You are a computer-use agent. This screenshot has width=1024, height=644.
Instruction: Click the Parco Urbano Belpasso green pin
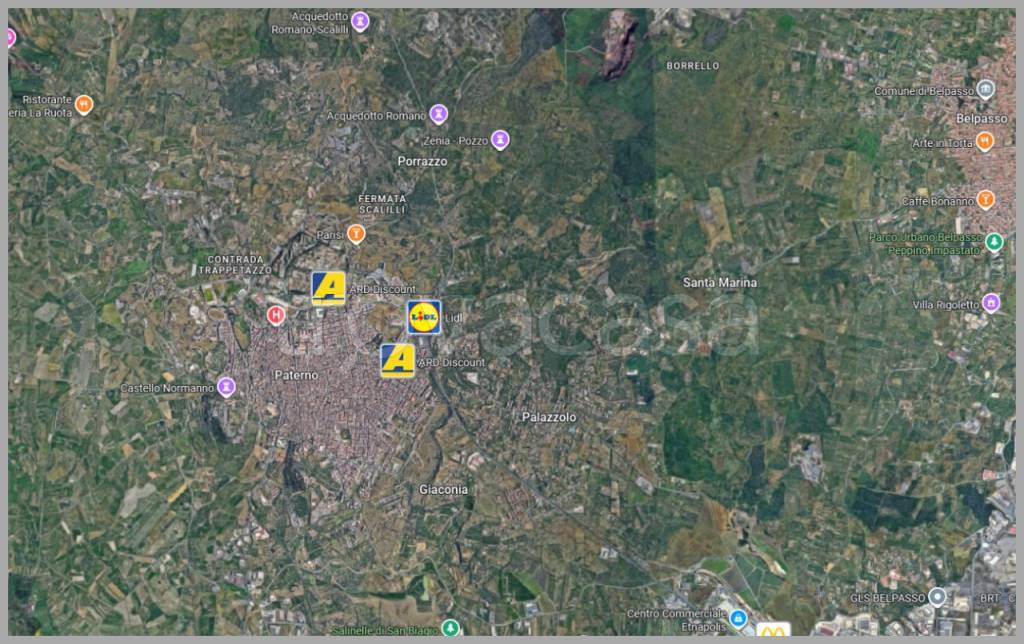[994, 242]
